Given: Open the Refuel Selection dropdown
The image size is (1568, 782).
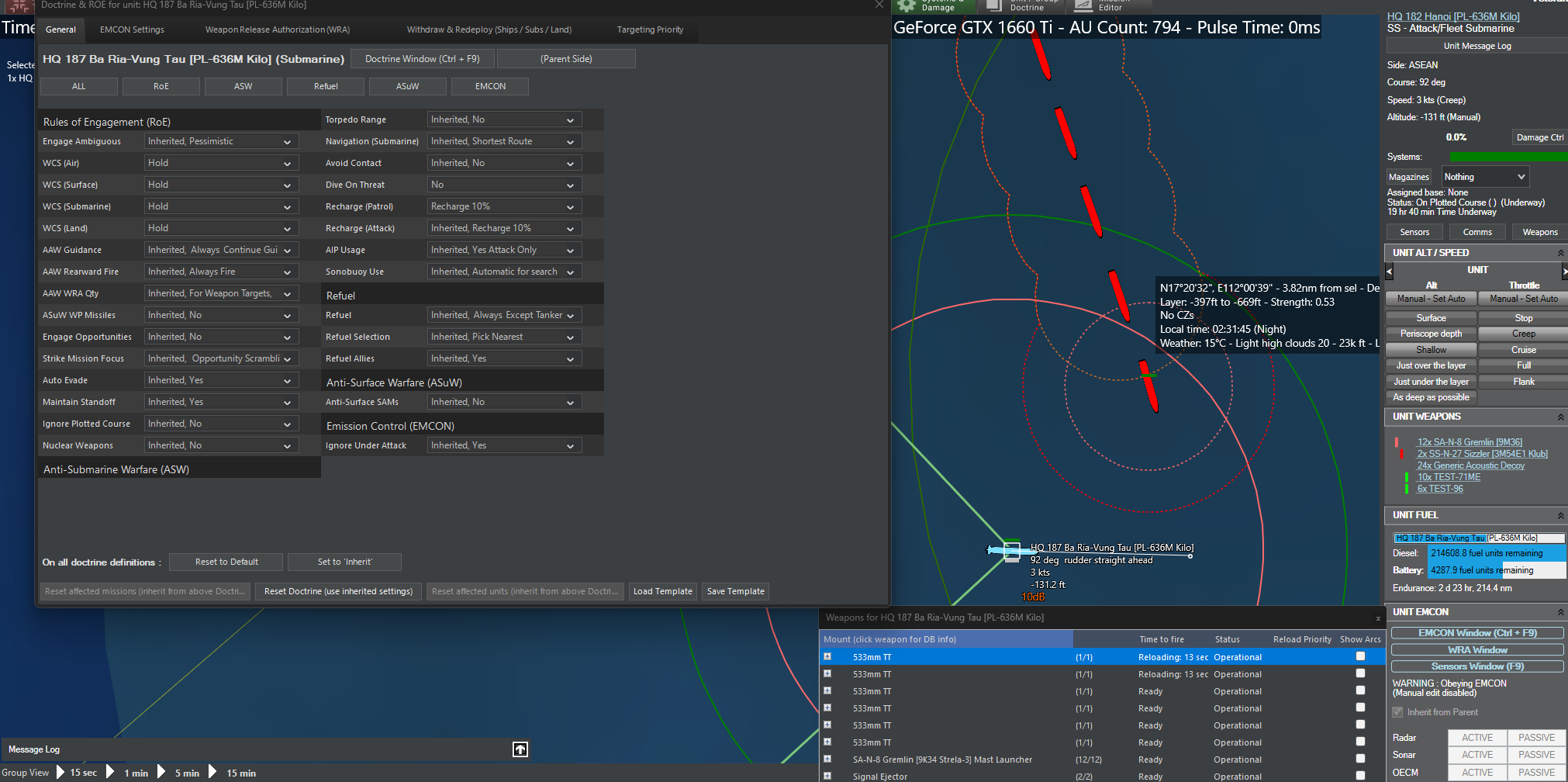Looking at the screenshot, I should (x=504, y=337).
